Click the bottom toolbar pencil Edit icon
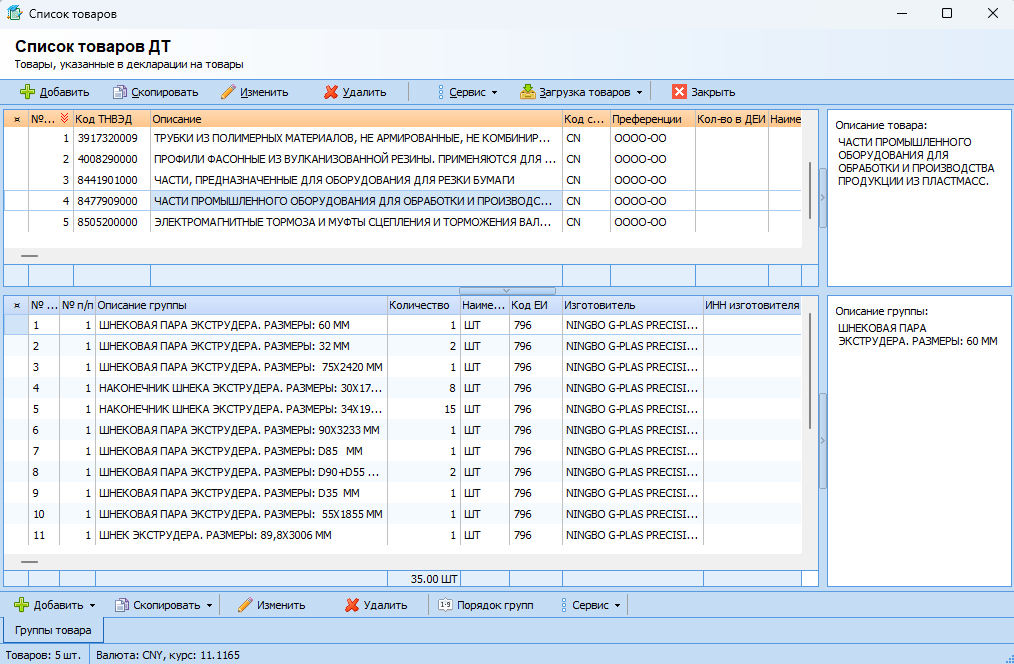1014x664 pixels. click(x=245, y=605)
